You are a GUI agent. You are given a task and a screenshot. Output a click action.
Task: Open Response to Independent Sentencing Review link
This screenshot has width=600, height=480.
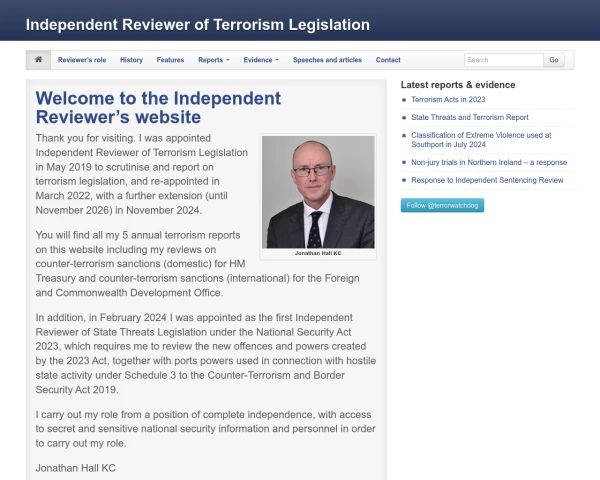(x=487, y=180)
